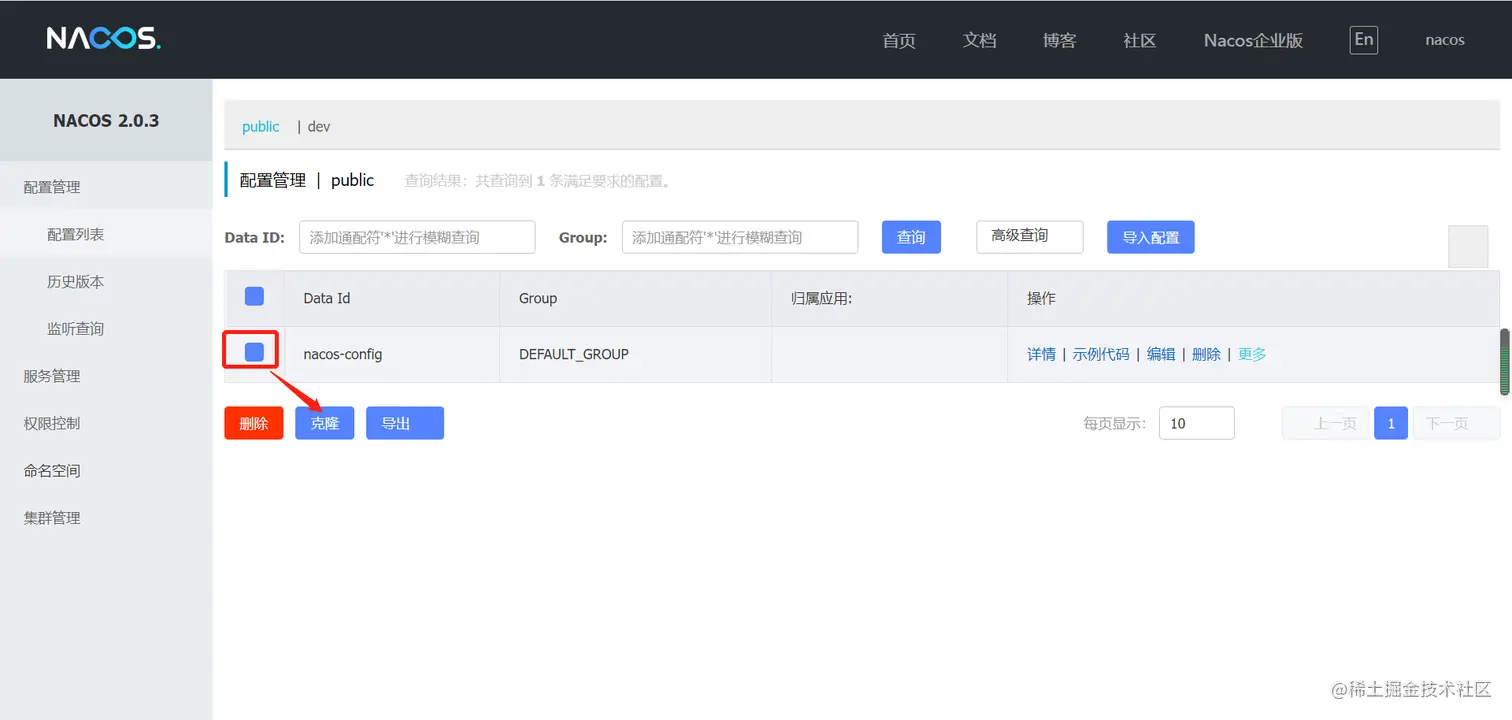Focus the Data ID search field
The height and width of the screenshot is (720, 1512).
(x=417, y=237)
